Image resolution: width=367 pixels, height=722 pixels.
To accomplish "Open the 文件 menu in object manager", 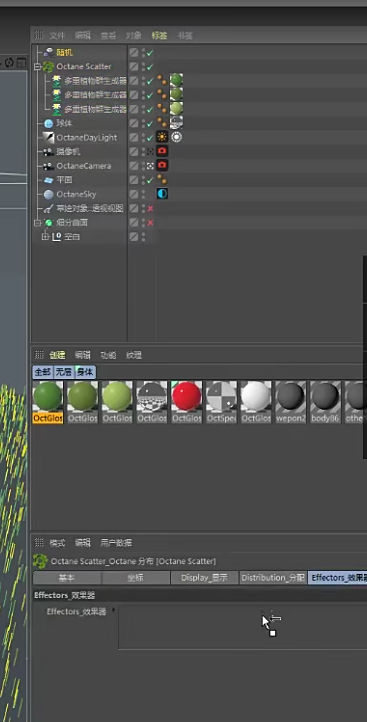I will click(57, 35).
